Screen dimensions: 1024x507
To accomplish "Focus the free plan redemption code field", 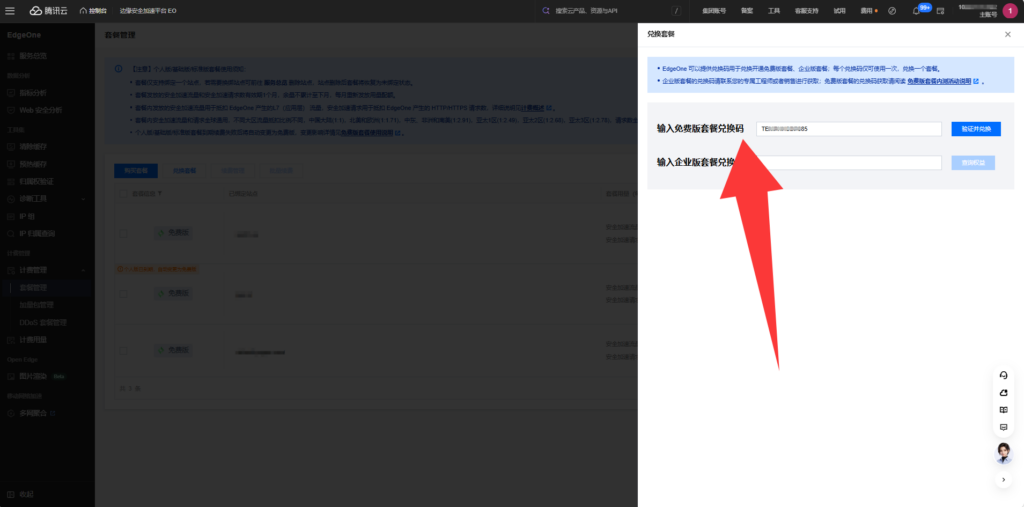I will click(848, 129).
